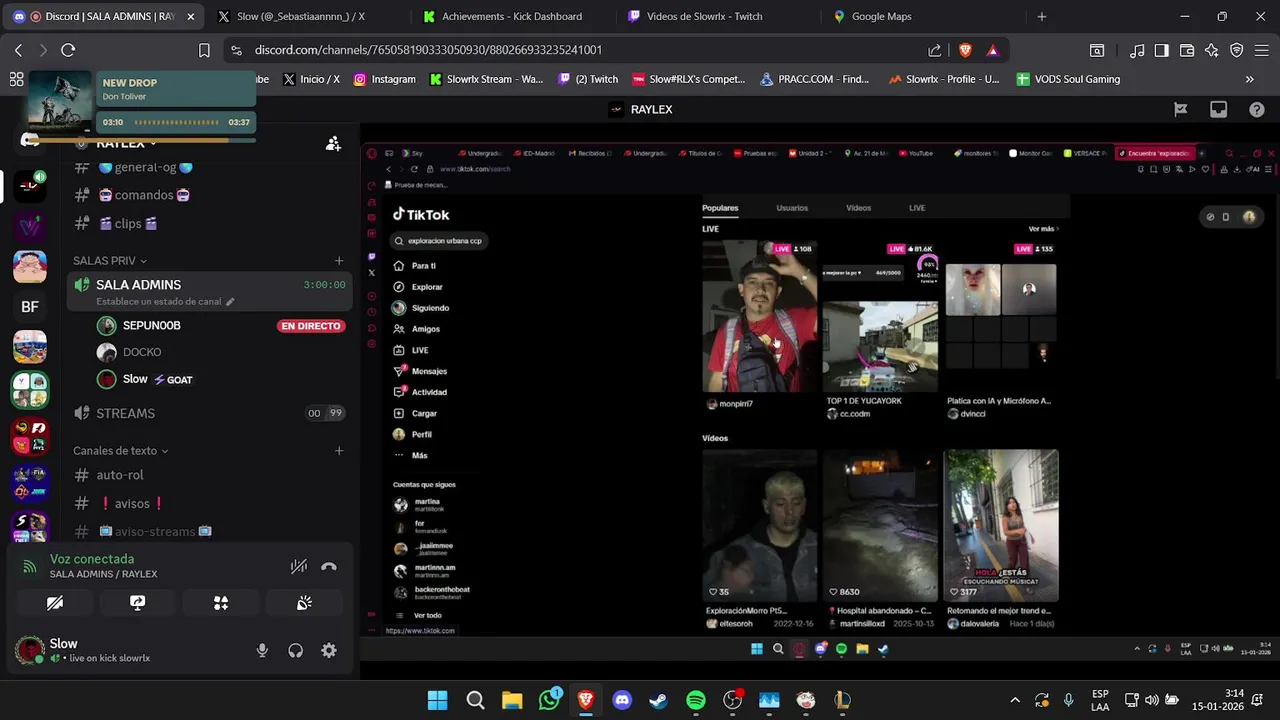Share your screen button in voice panel

[x=138, y=603]
